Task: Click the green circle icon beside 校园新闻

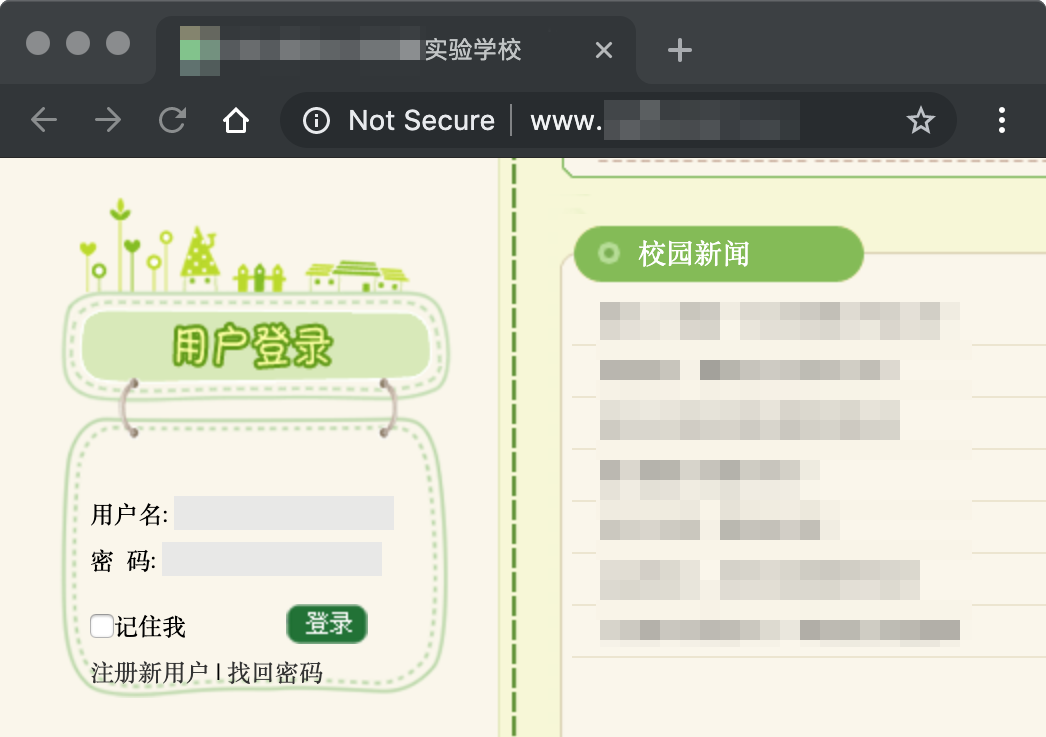Action: point(609,254)
